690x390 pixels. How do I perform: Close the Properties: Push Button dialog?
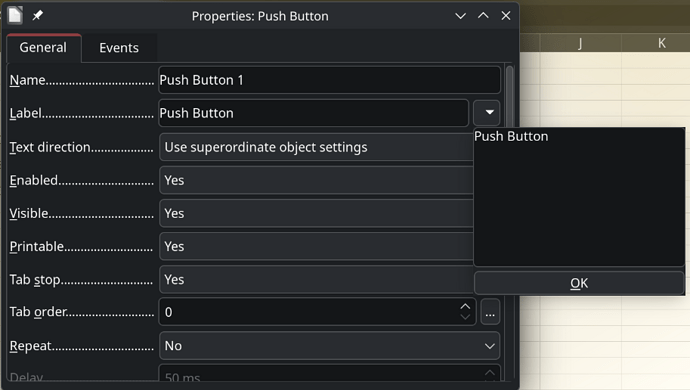[506, 16]
